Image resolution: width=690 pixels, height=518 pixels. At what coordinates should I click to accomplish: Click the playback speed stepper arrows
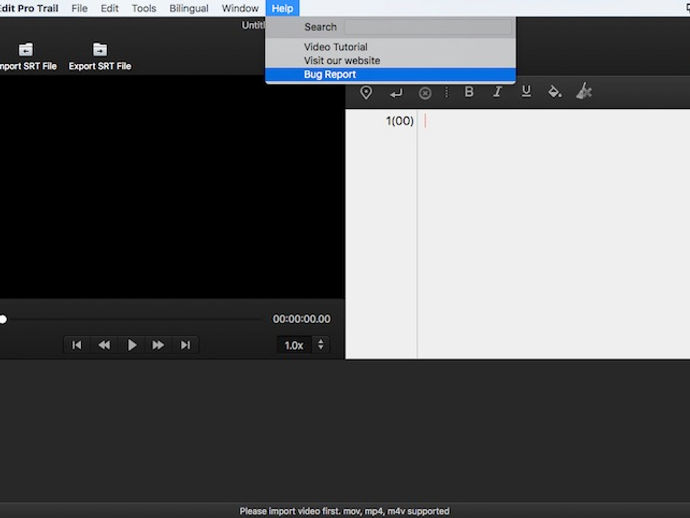(x=321, y=344)
